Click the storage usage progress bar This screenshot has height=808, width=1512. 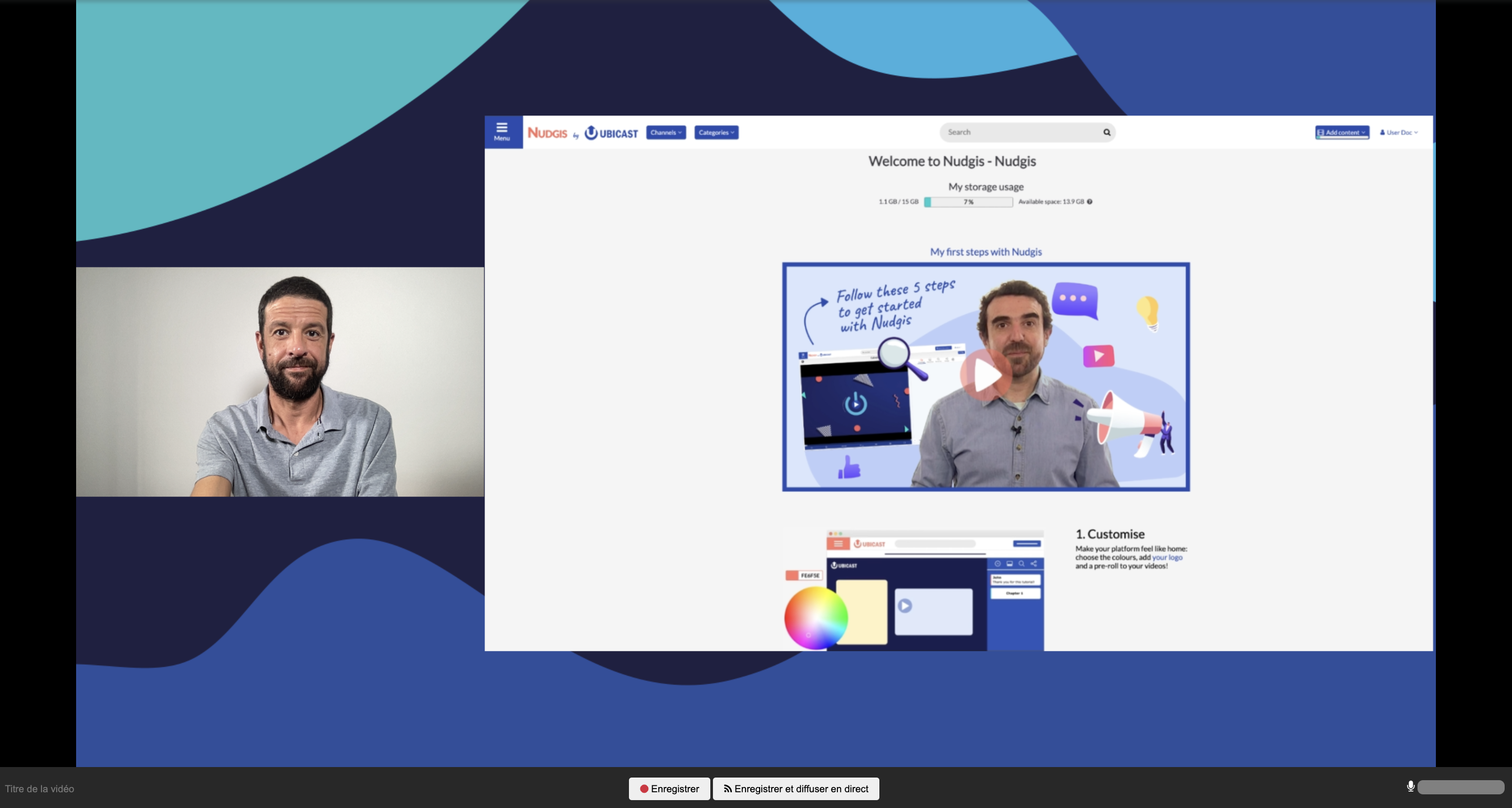pos(968,202)
